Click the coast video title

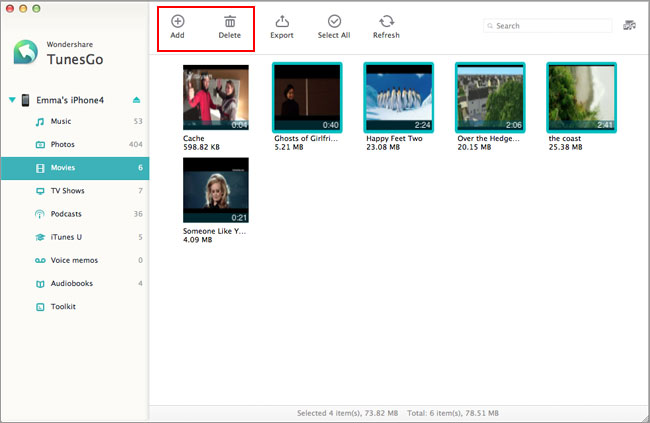[x=565, y=139]
